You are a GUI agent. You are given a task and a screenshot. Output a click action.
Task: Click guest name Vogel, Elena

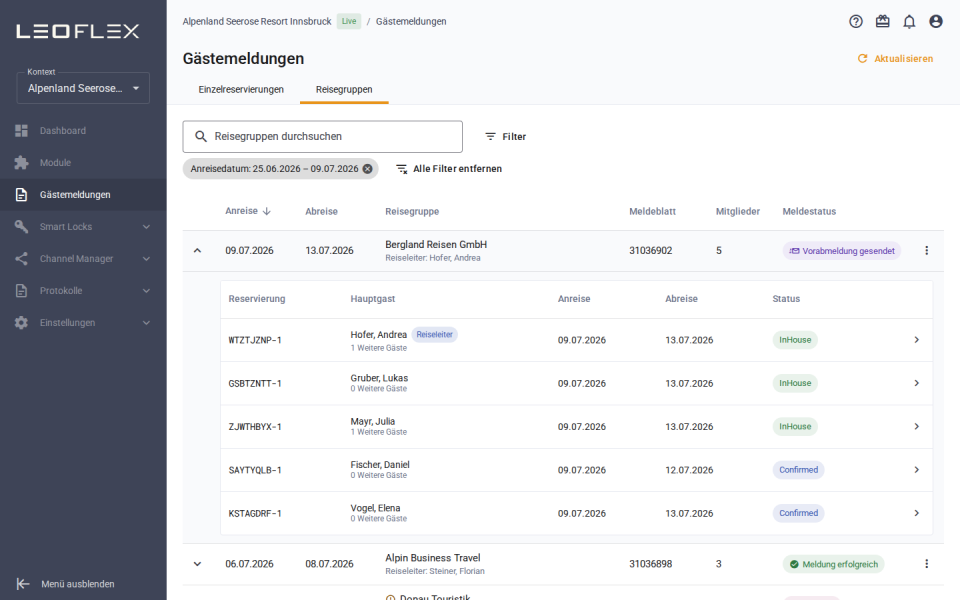375,508
